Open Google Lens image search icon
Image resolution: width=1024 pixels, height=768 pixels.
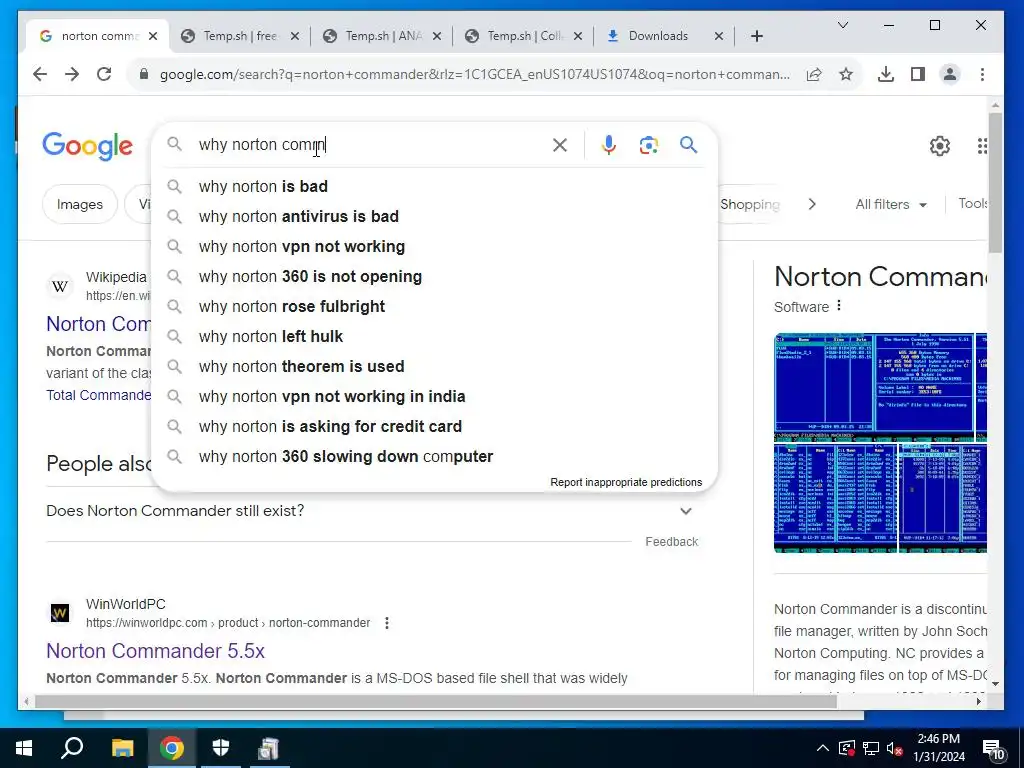pos(648,145)
